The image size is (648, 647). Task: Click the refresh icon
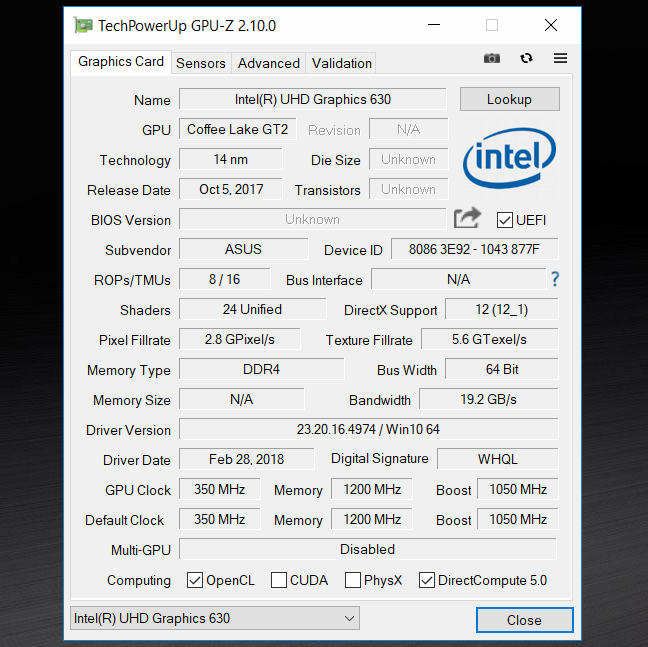pyautogui.click(x=526, y=58)
